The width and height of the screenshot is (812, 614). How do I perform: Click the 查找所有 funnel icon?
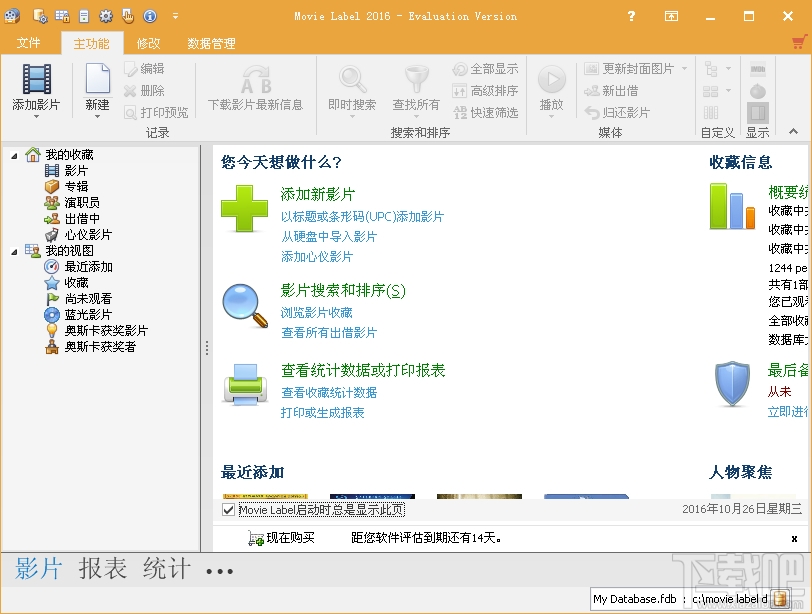point(416,79)
